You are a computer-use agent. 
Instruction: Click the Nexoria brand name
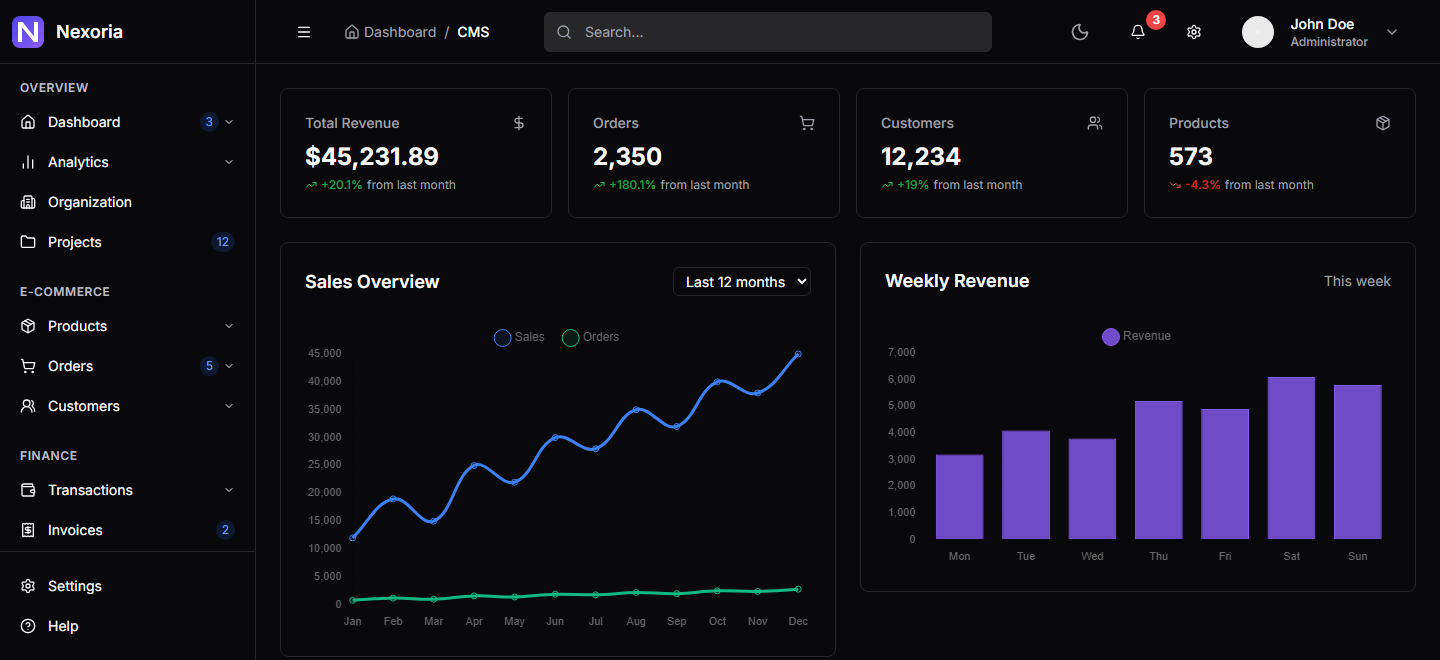point(89,32)
